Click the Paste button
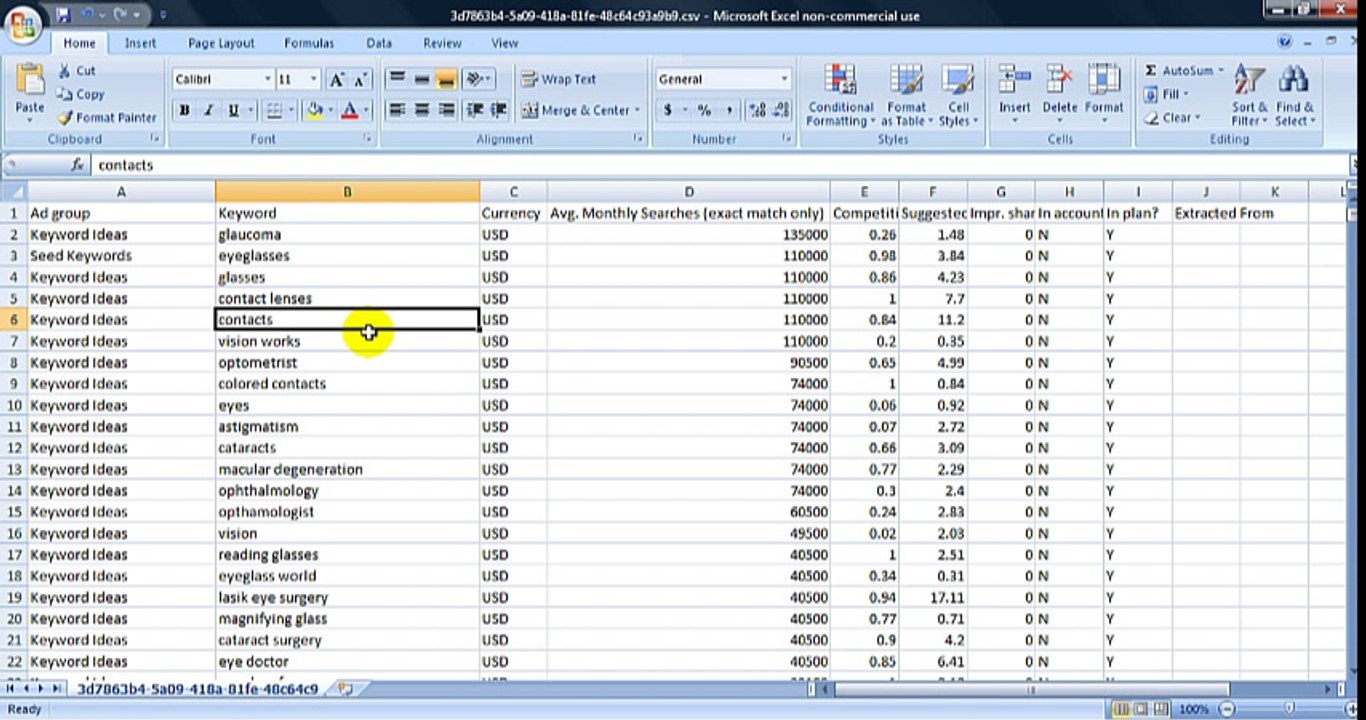Viewport: 1366px width, 720px height. tap(30, 91)
